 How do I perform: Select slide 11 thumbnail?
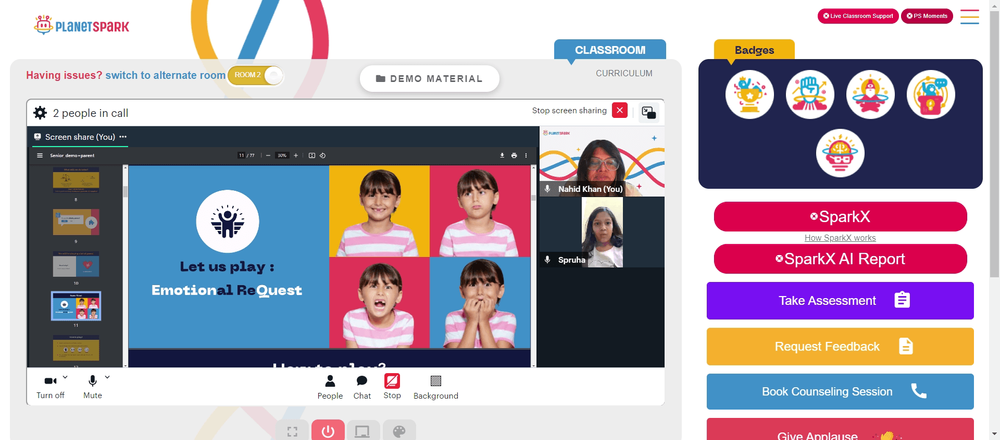76,305
